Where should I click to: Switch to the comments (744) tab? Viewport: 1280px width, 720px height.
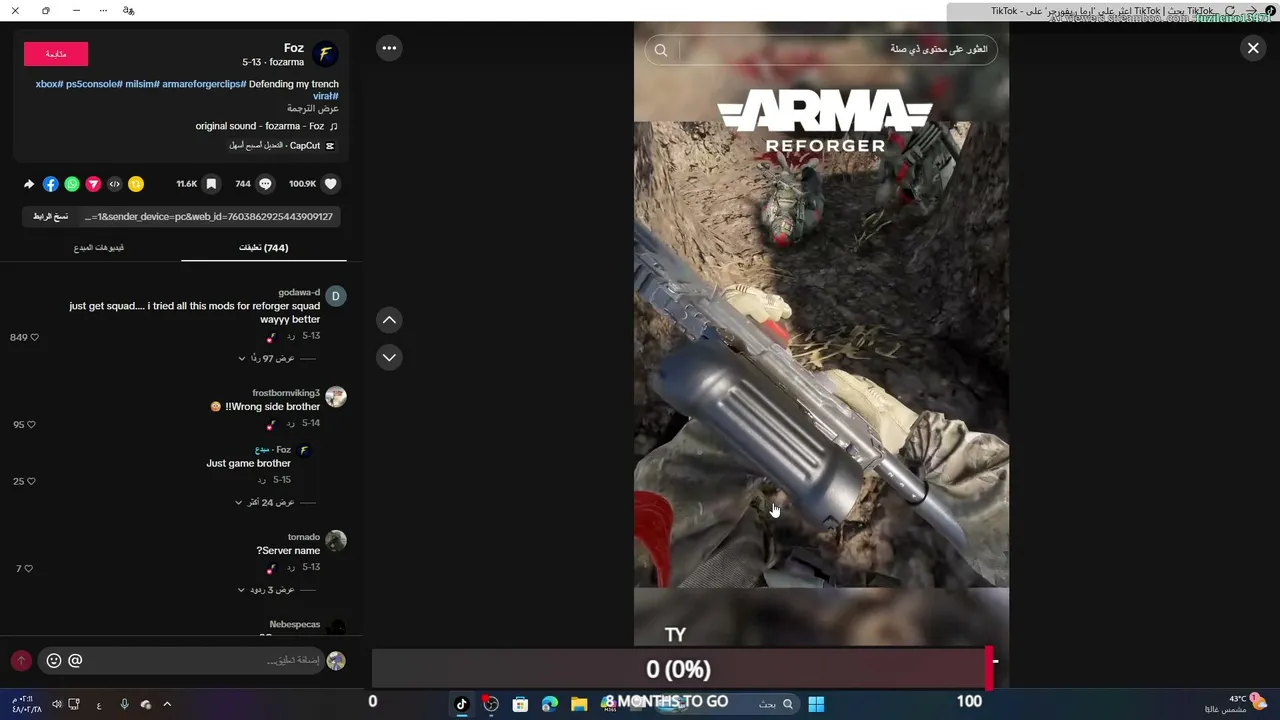[x=264, y=248]
